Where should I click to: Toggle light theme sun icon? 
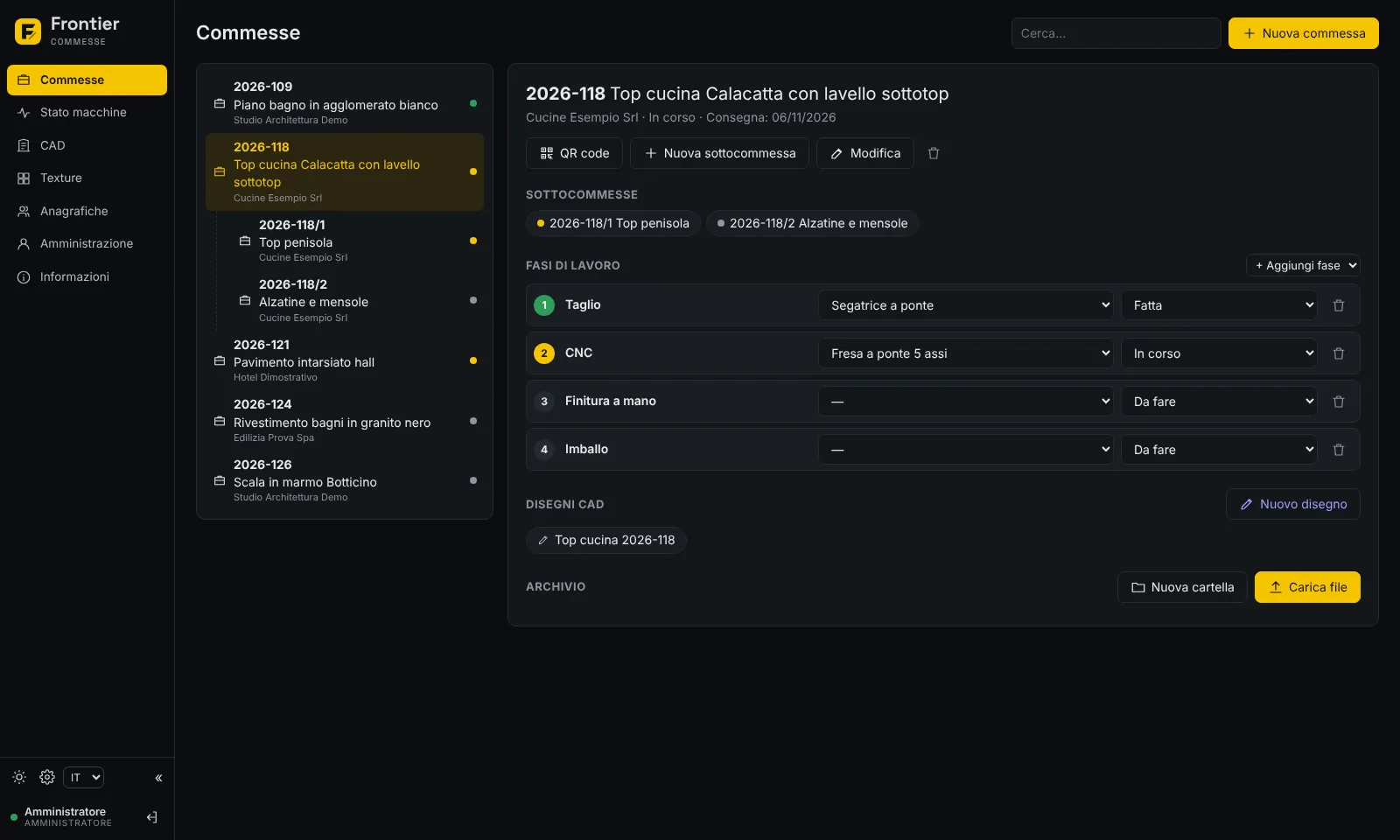(x=19, y=777)
